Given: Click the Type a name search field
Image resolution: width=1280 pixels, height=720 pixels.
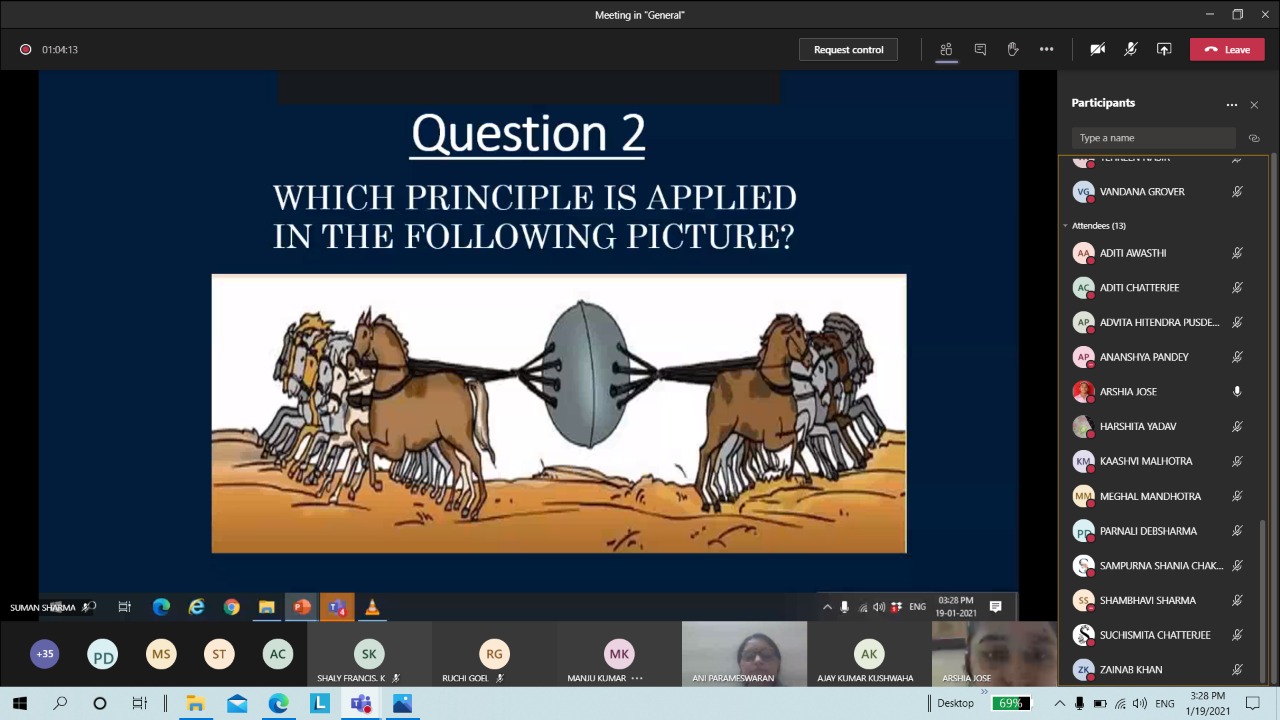Looking at the screenshot, I should tap(1152, 138).
